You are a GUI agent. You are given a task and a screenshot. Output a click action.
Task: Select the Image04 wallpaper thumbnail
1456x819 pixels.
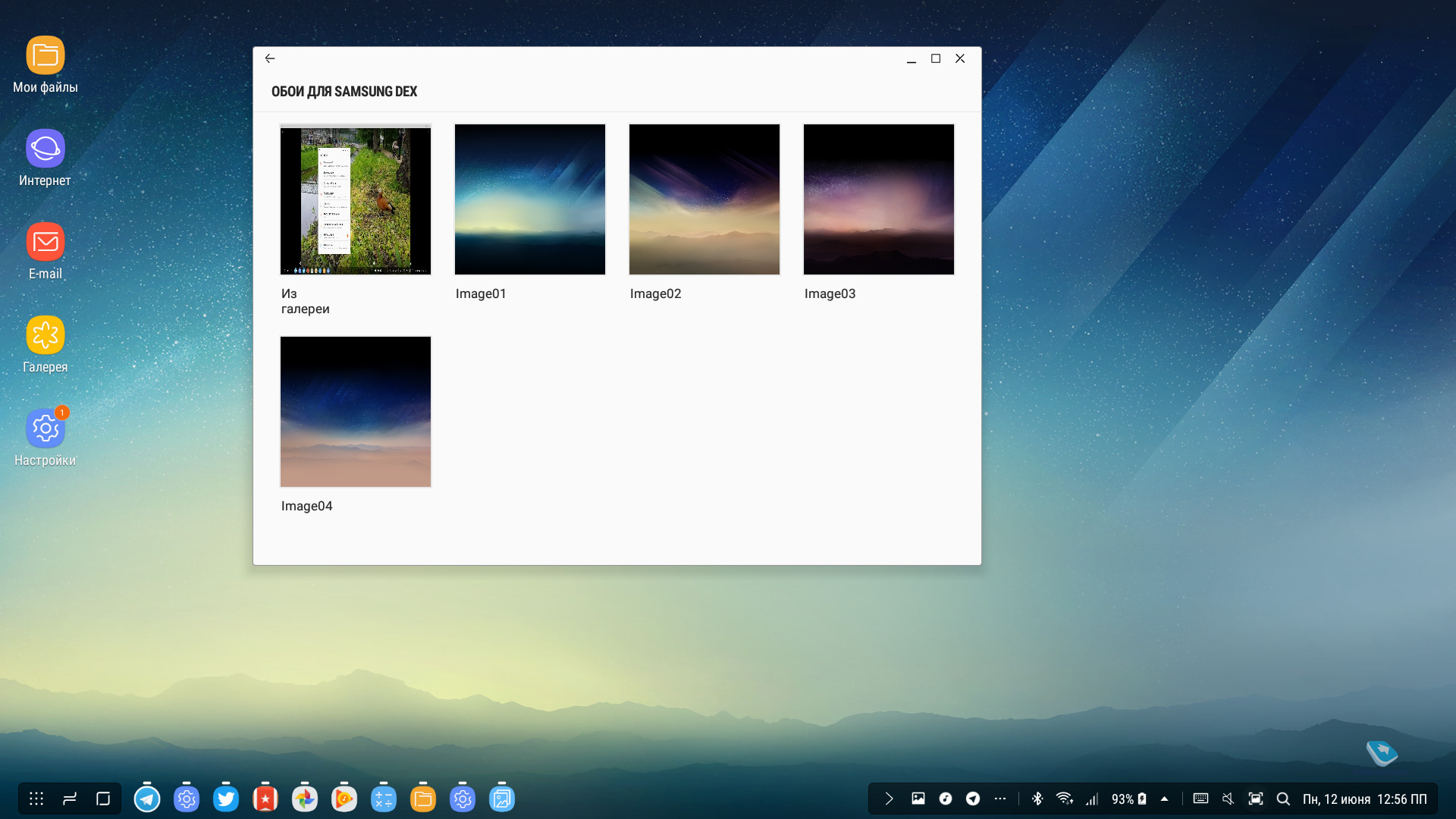tap(356, 412)
